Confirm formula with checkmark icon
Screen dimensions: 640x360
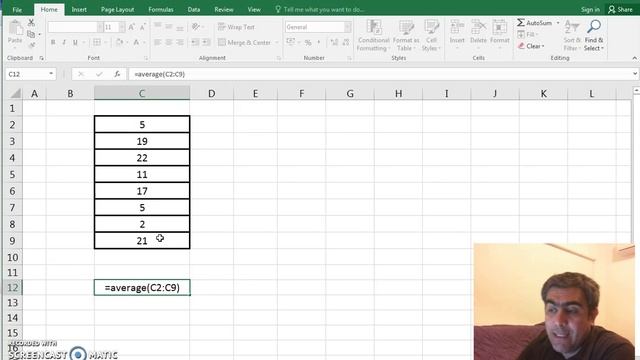point(99,74)
